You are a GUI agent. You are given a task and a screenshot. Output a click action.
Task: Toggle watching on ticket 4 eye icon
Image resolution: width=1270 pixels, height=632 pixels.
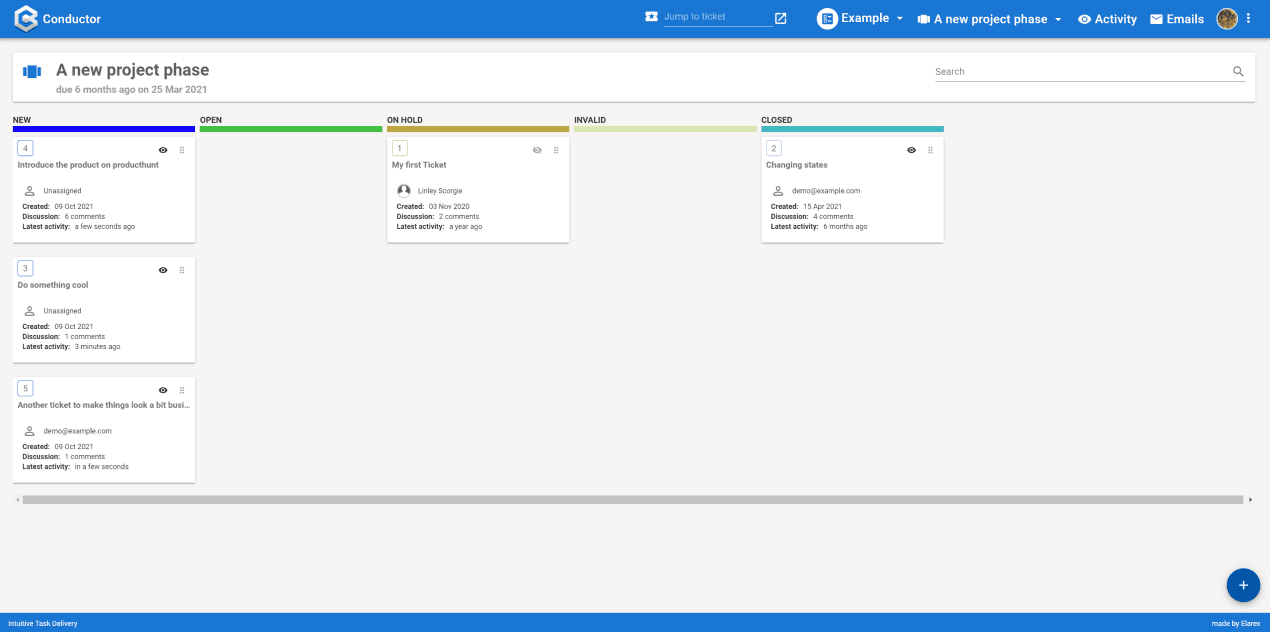click(x=163, y=150)
